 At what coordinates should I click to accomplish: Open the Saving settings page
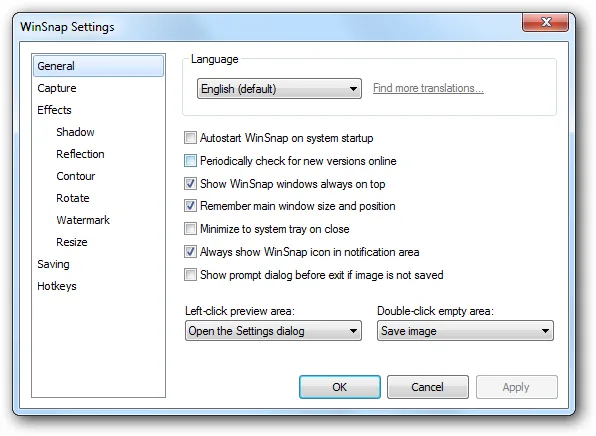pyautogui.click(x=53, y=264)
